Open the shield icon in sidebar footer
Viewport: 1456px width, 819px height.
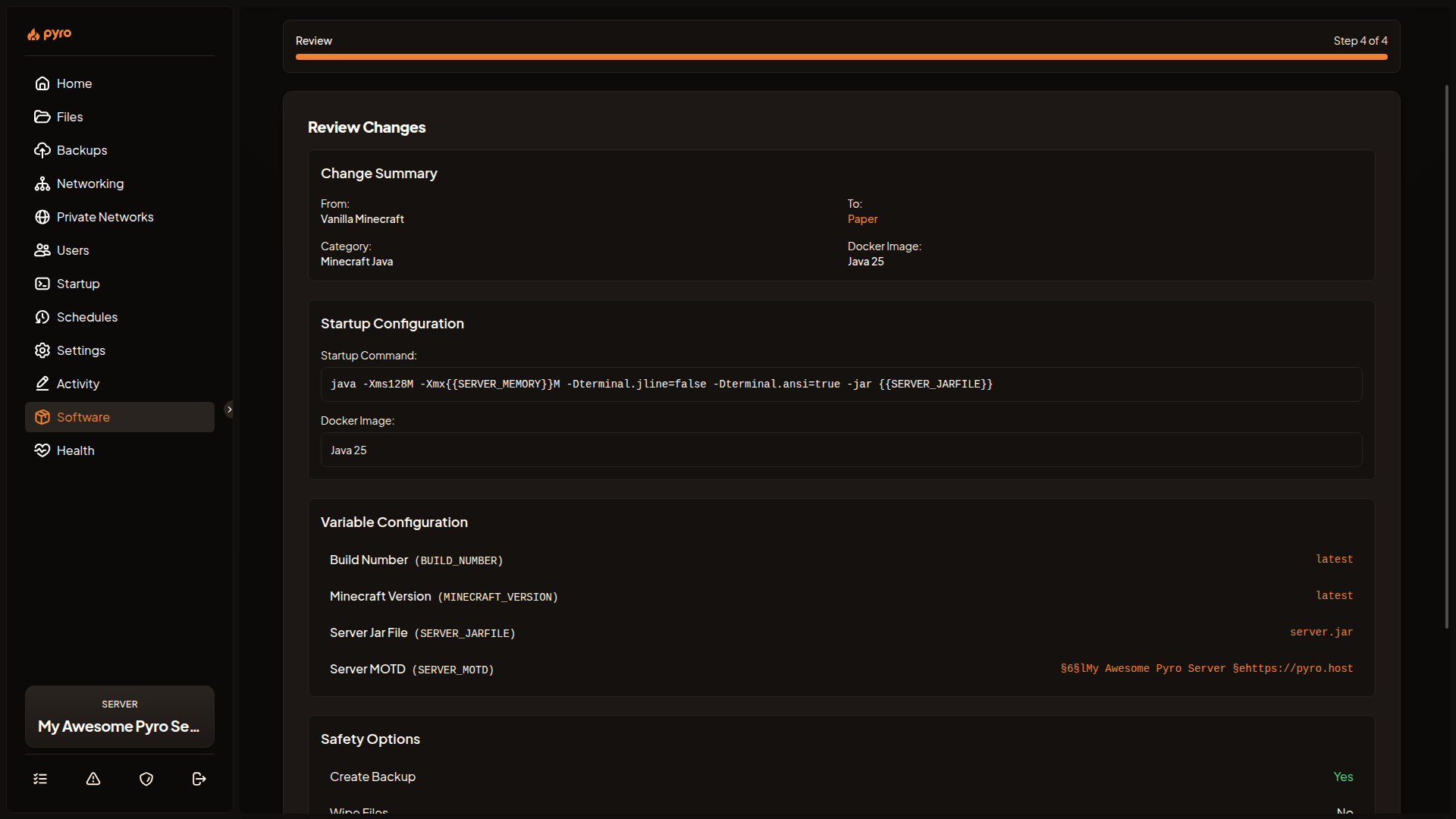pyautogui.click(x=146, y=779)
